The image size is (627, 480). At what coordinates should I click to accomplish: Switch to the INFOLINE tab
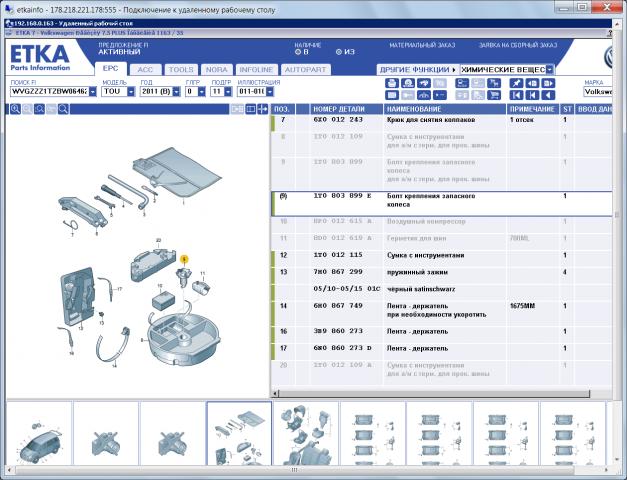(256, 70)
